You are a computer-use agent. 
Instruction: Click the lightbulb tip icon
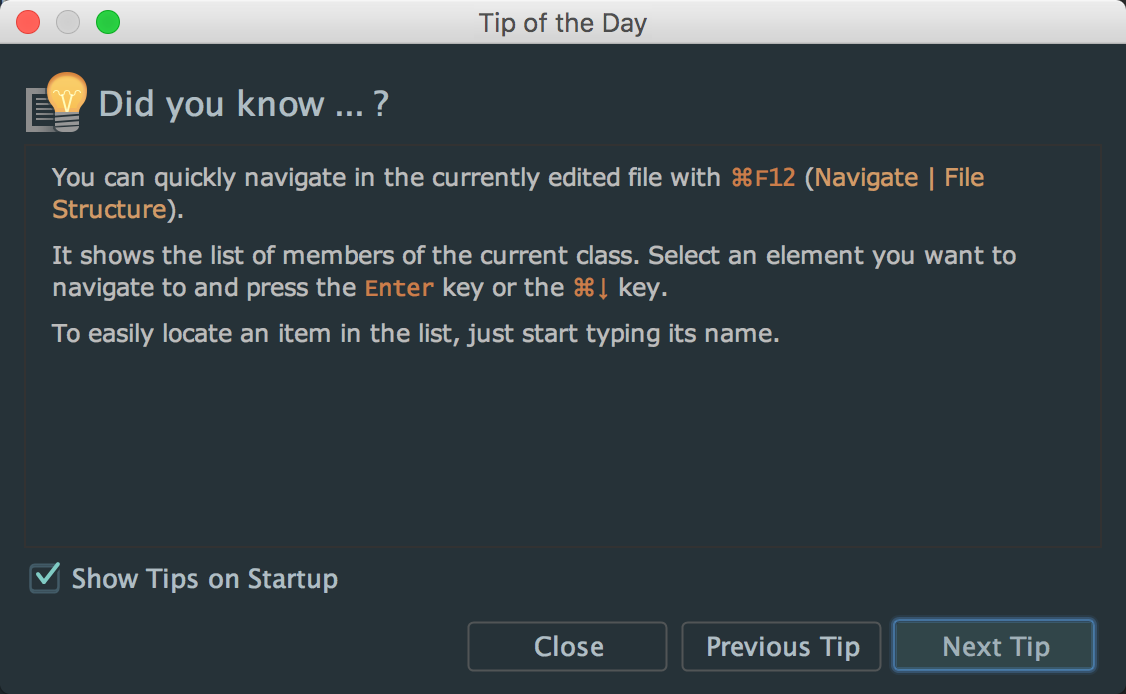click(x=56, y=103)
